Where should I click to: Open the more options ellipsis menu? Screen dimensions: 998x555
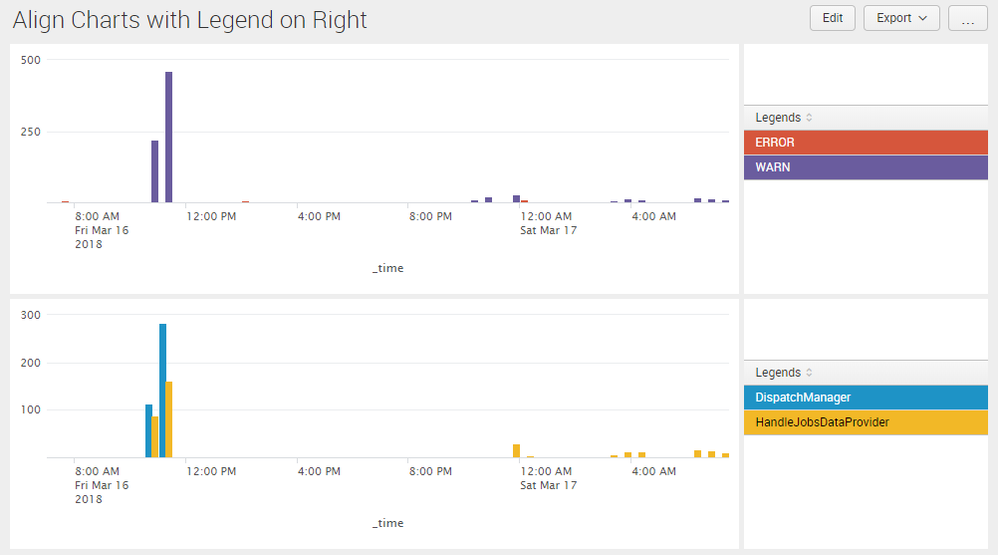[x=967, y=18]
